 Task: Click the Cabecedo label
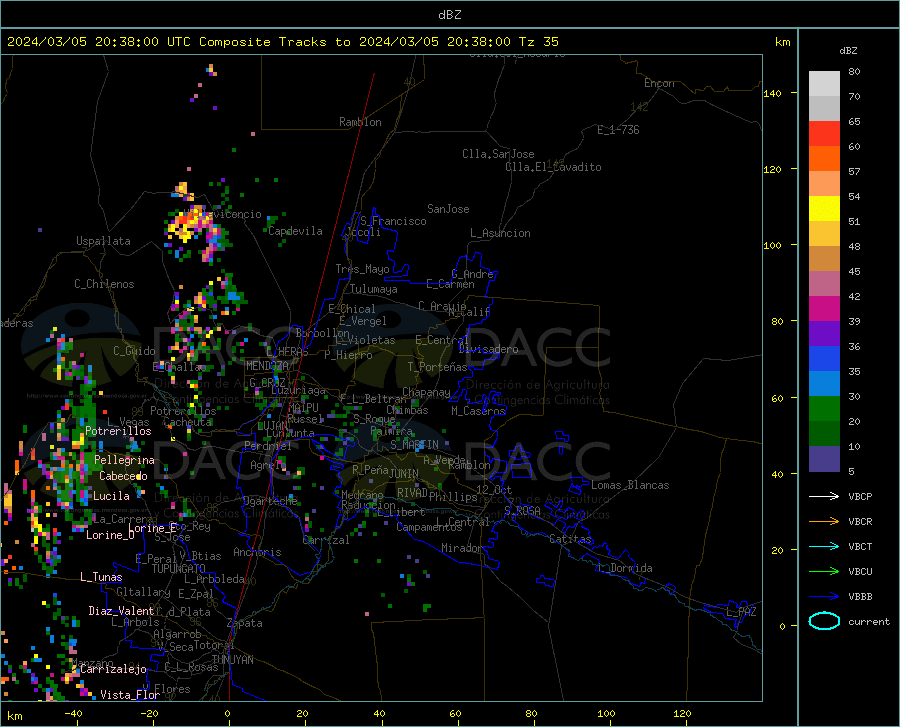coord(123,476)
